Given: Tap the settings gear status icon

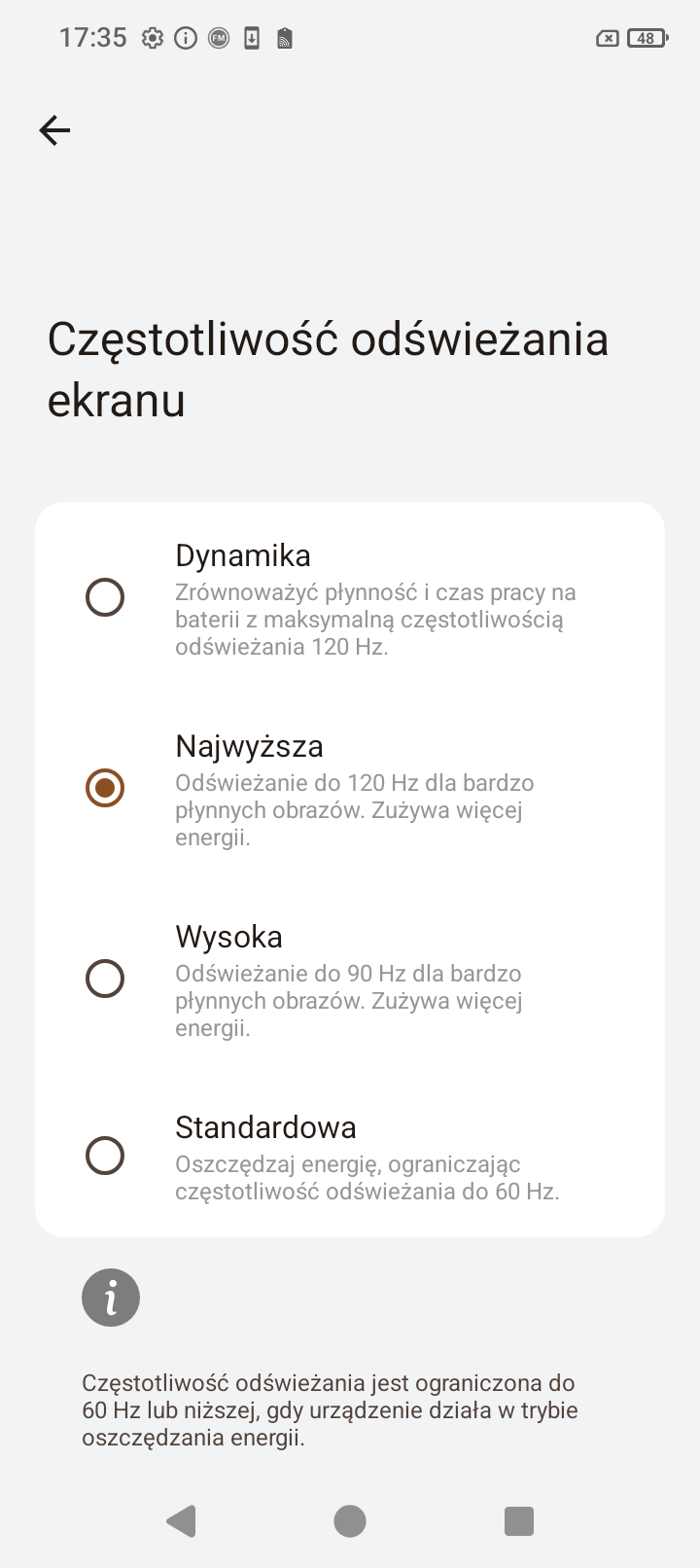Looking at the screenshot, I should pyautogui.click(x=153, y=39).
